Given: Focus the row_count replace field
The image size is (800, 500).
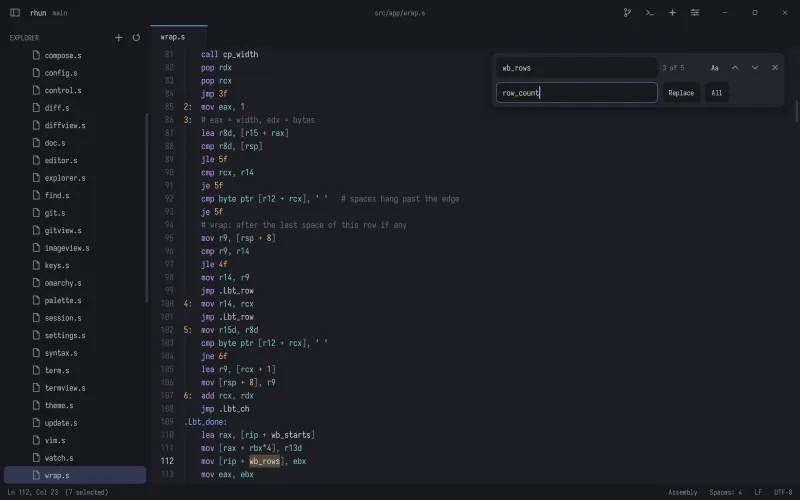Looking at the screenshot, I should pos(577,92).
